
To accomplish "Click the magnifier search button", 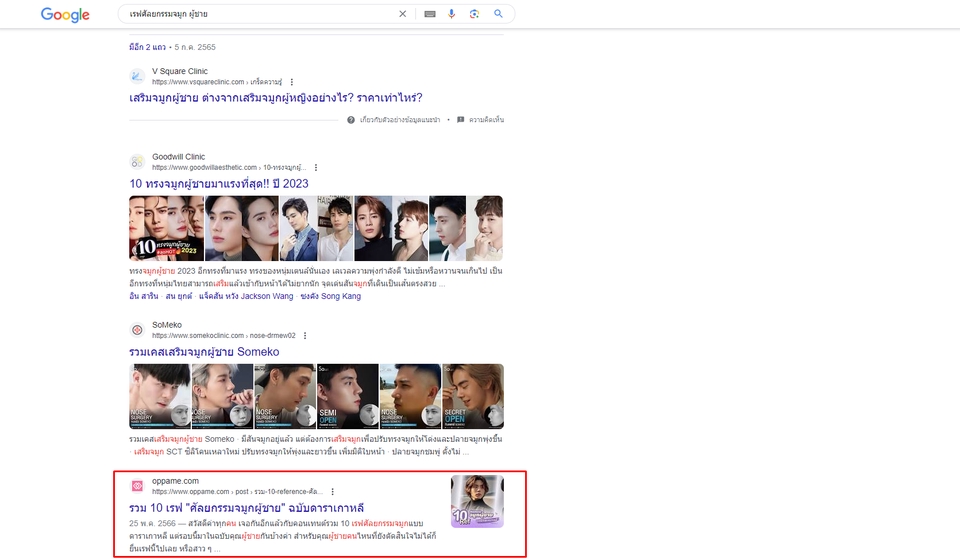I will (498, 13).
